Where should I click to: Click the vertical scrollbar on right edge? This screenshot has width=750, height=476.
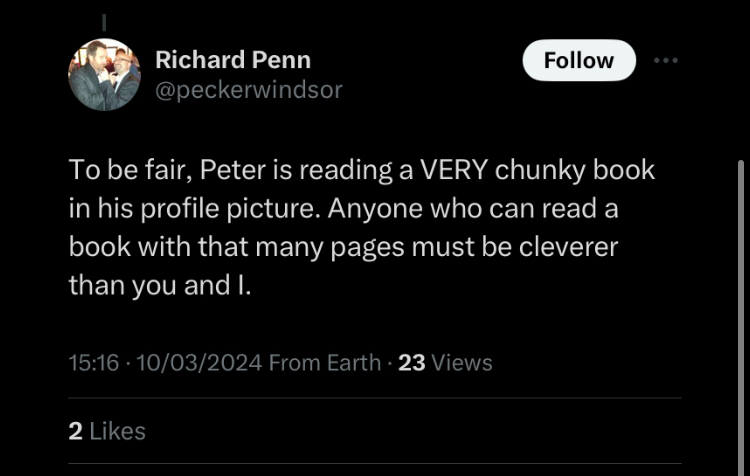click(741, 300)
